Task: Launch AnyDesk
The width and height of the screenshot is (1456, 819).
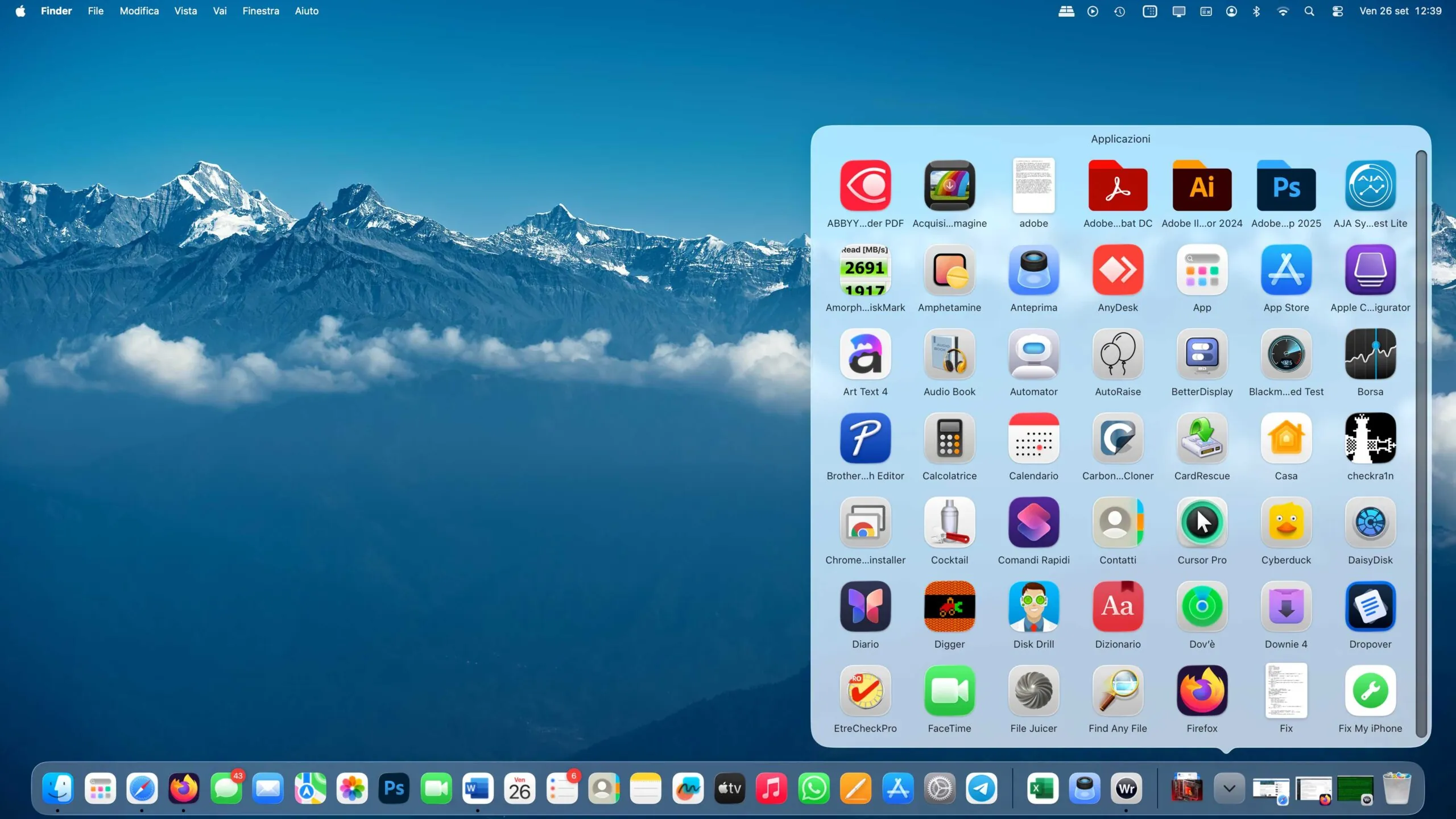Action: (x=1117, y=270)
